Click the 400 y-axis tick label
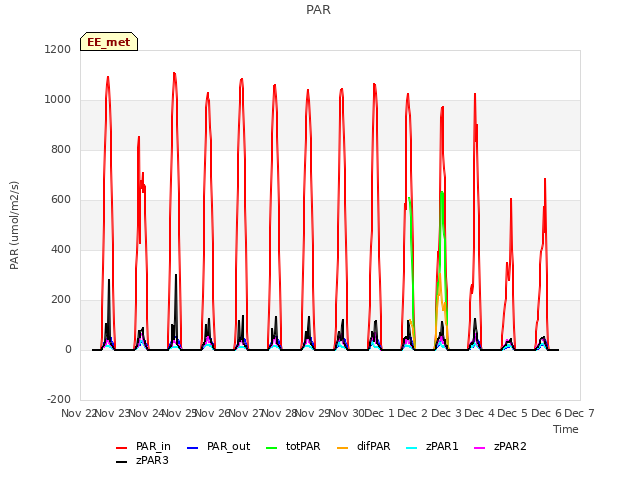 tap(61, 250)
